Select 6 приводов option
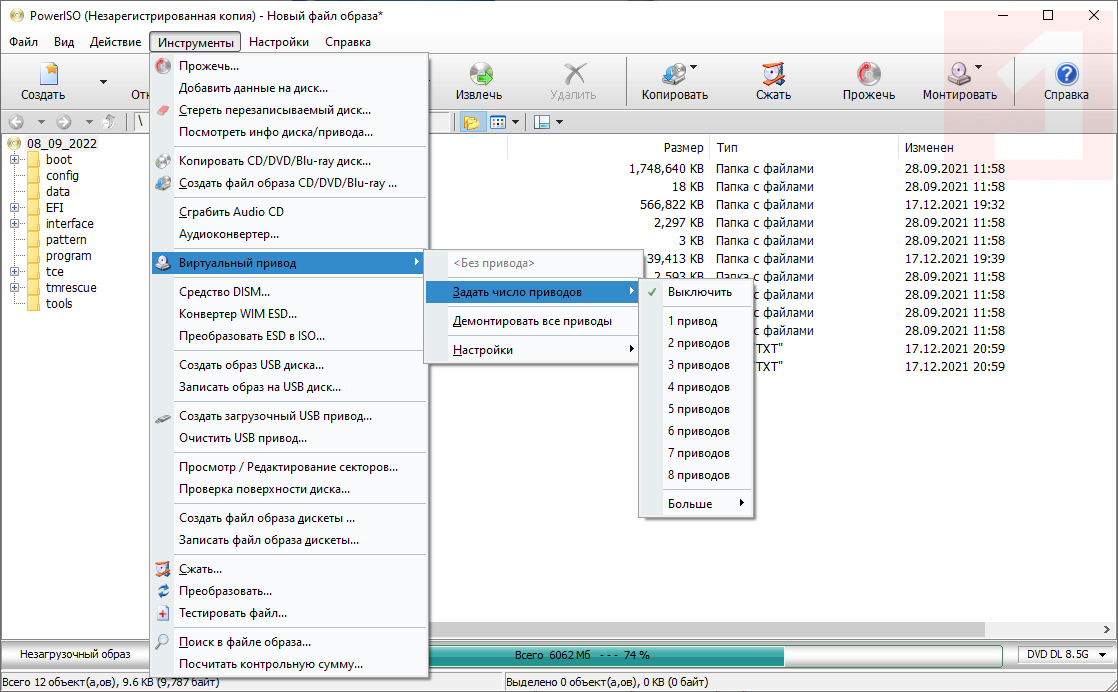The width and height of the screenshot is (1118, 692). tap(696, 432)
